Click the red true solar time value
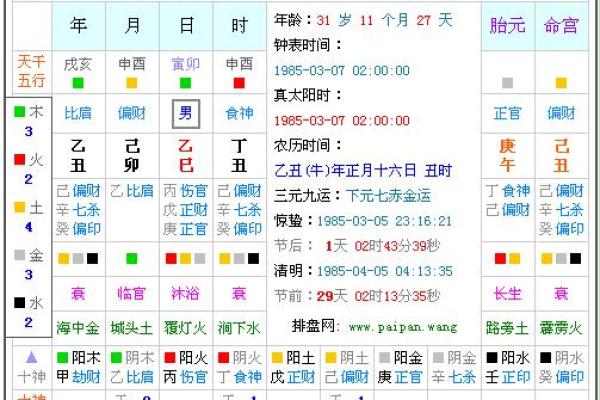 342,121
